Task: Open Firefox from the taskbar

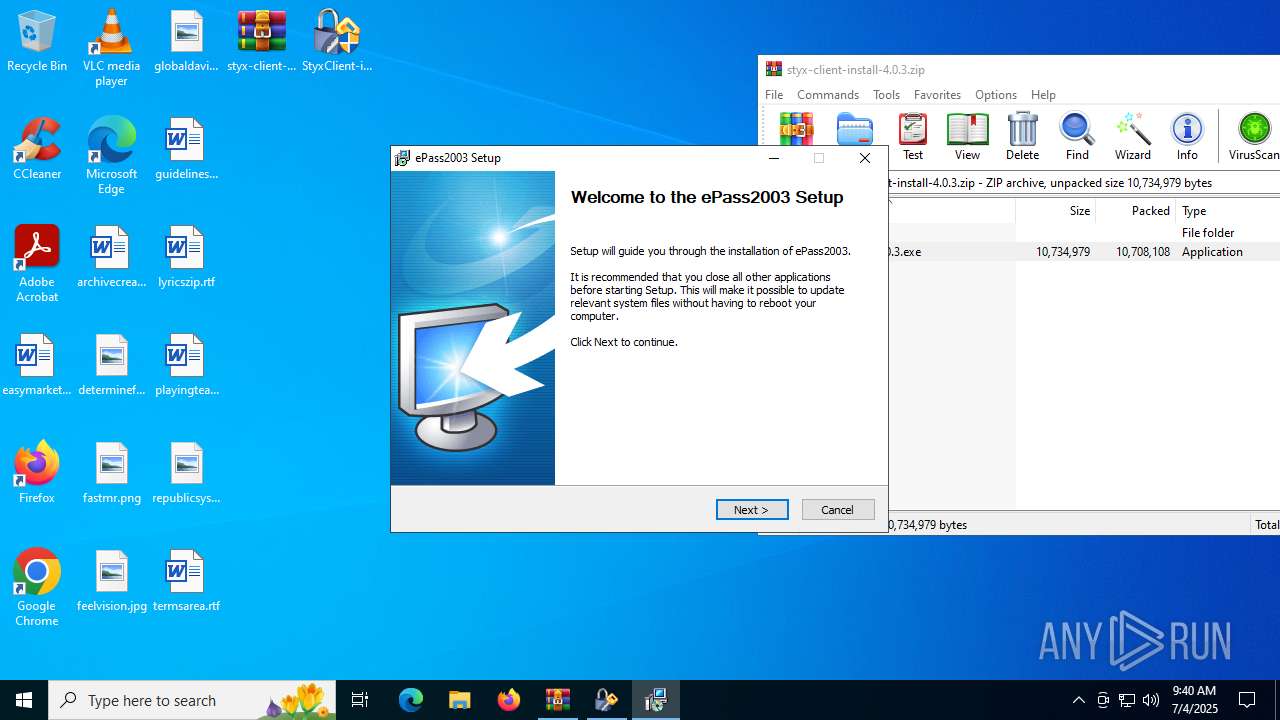Action: [x=509, y=700]
